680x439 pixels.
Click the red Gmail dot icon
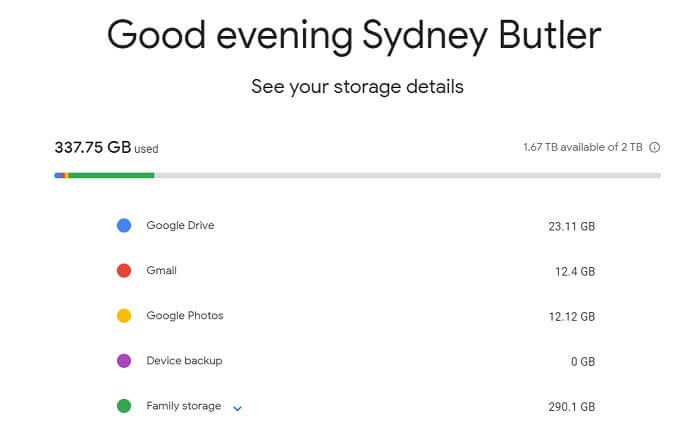124,271
